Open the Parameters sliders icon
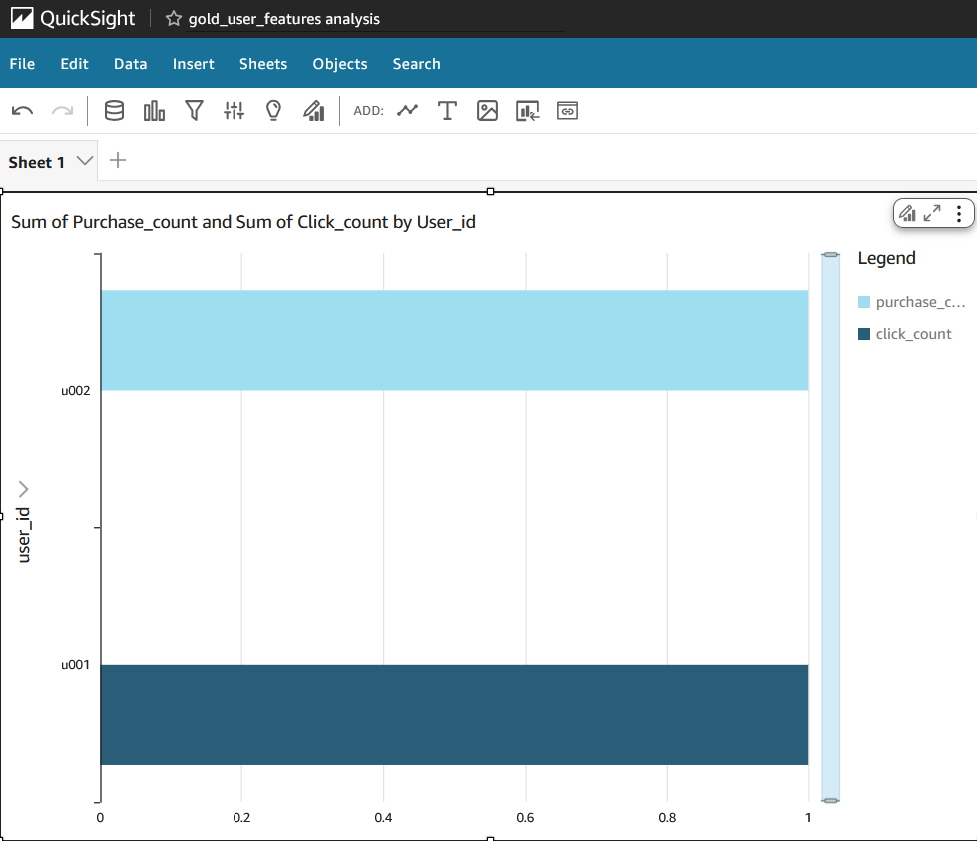This screenshot has height=841, width=977. point(234,111)
